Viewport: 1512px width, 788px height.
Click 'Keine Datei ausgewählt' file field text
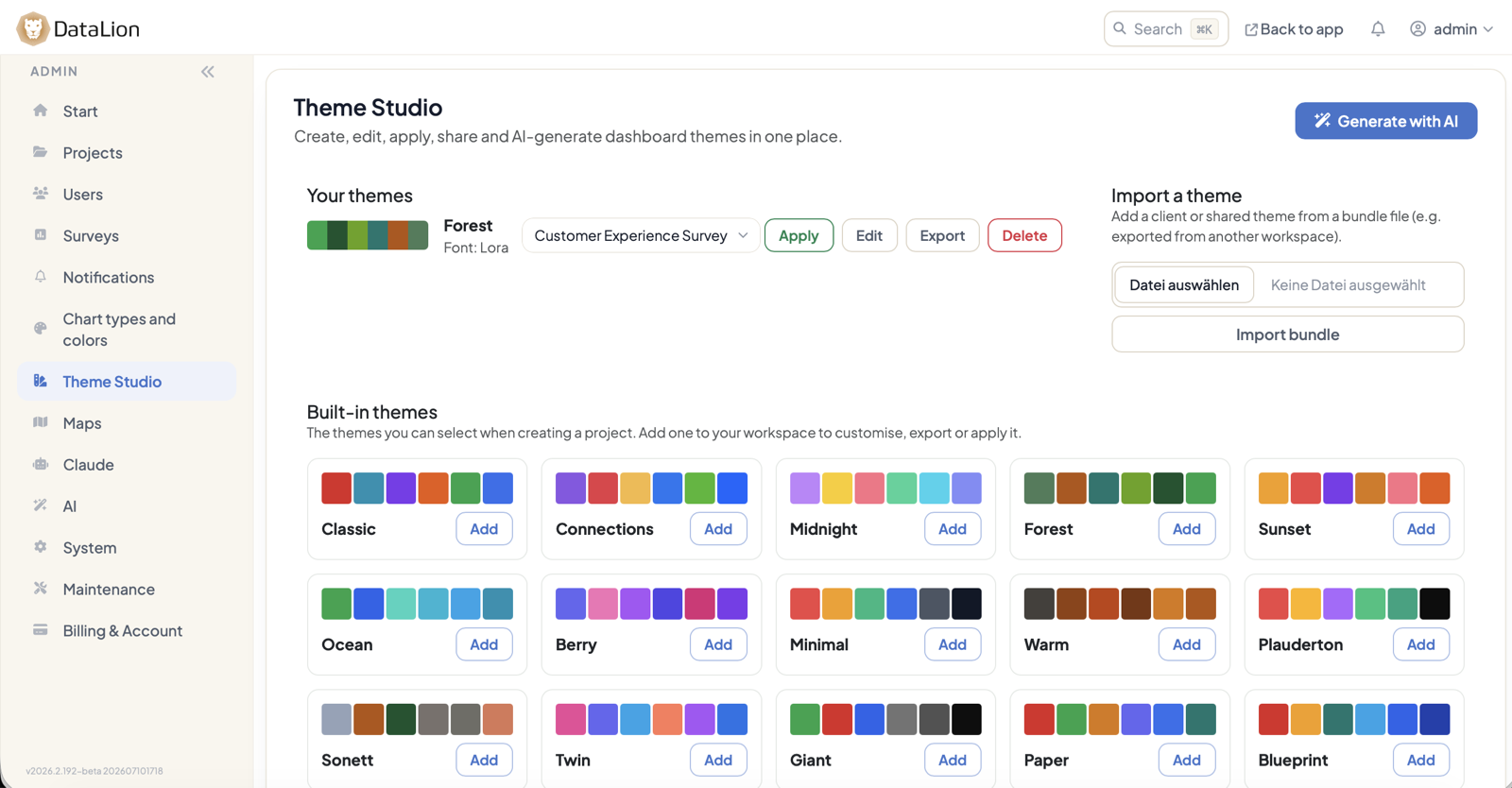coord(1348,284)
